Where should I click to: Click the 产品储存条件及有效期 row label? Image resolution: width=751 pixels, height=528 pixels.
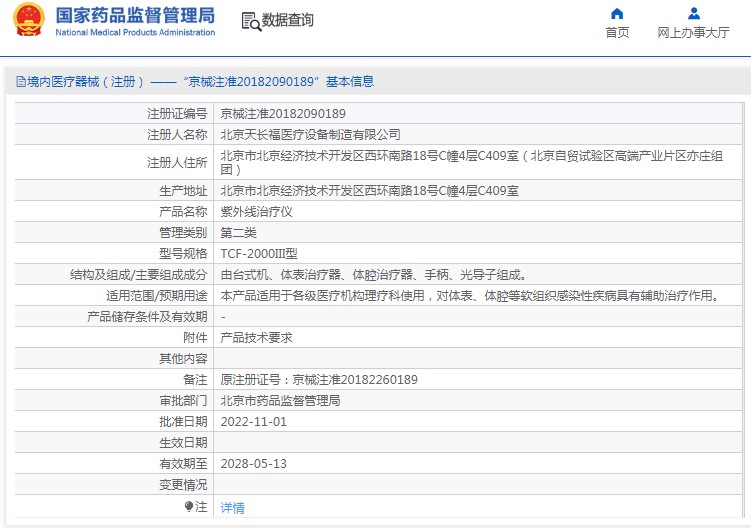click(147, 317)
